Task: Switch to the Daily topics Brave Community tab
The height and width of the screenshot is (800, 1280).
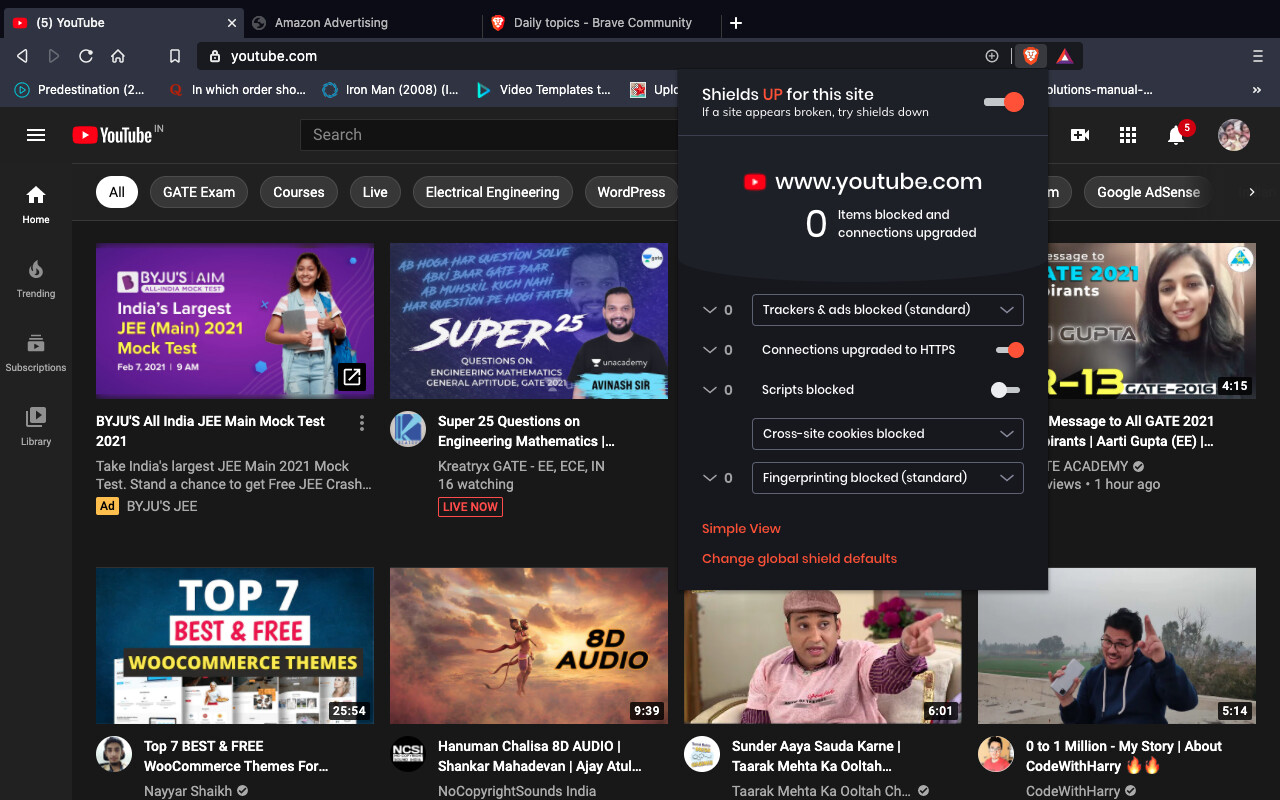Action: tap(602, 22)
